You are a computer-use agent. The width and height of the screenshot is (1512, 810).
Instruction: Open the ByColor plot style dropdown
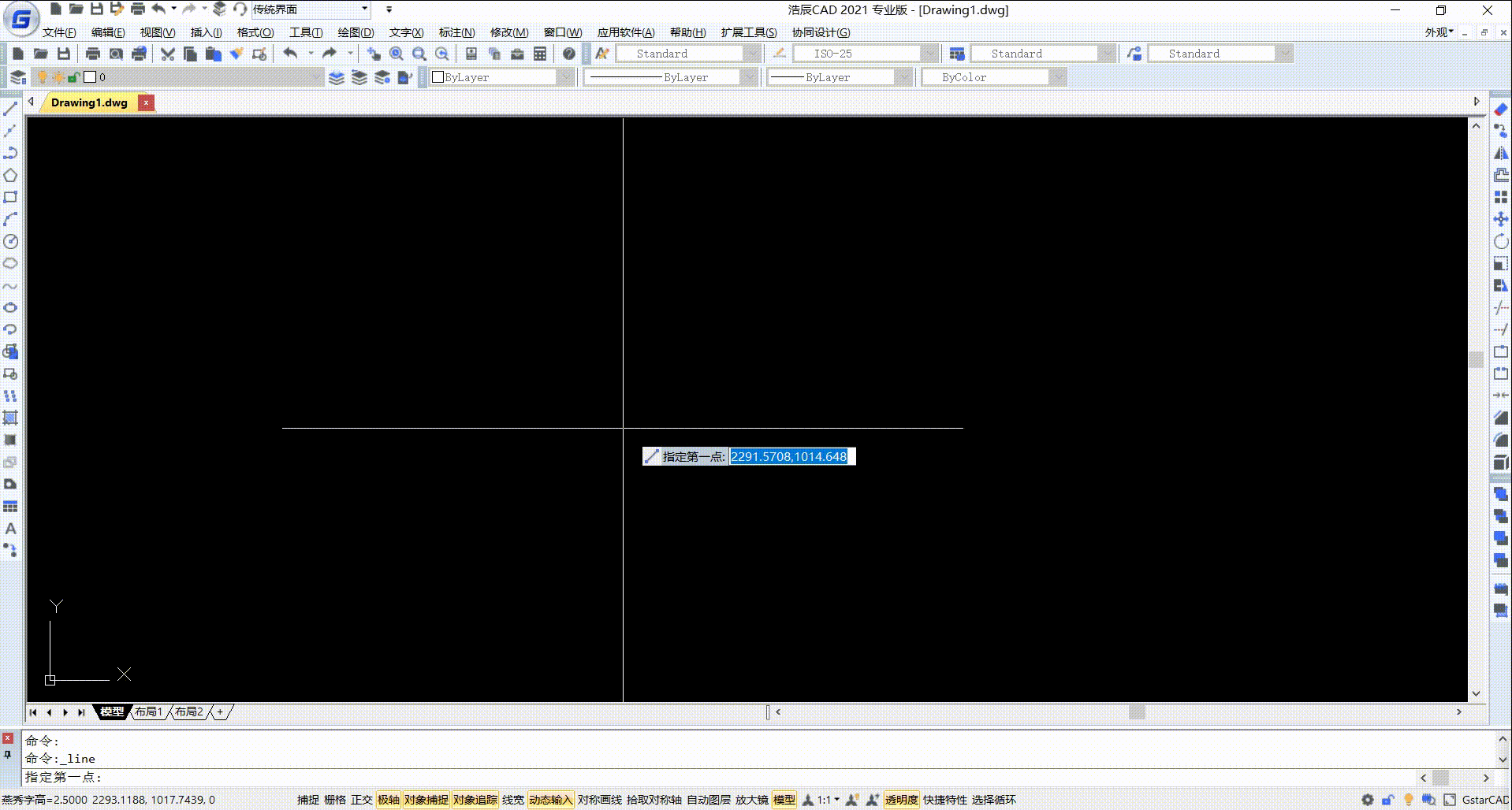point(992,77)
